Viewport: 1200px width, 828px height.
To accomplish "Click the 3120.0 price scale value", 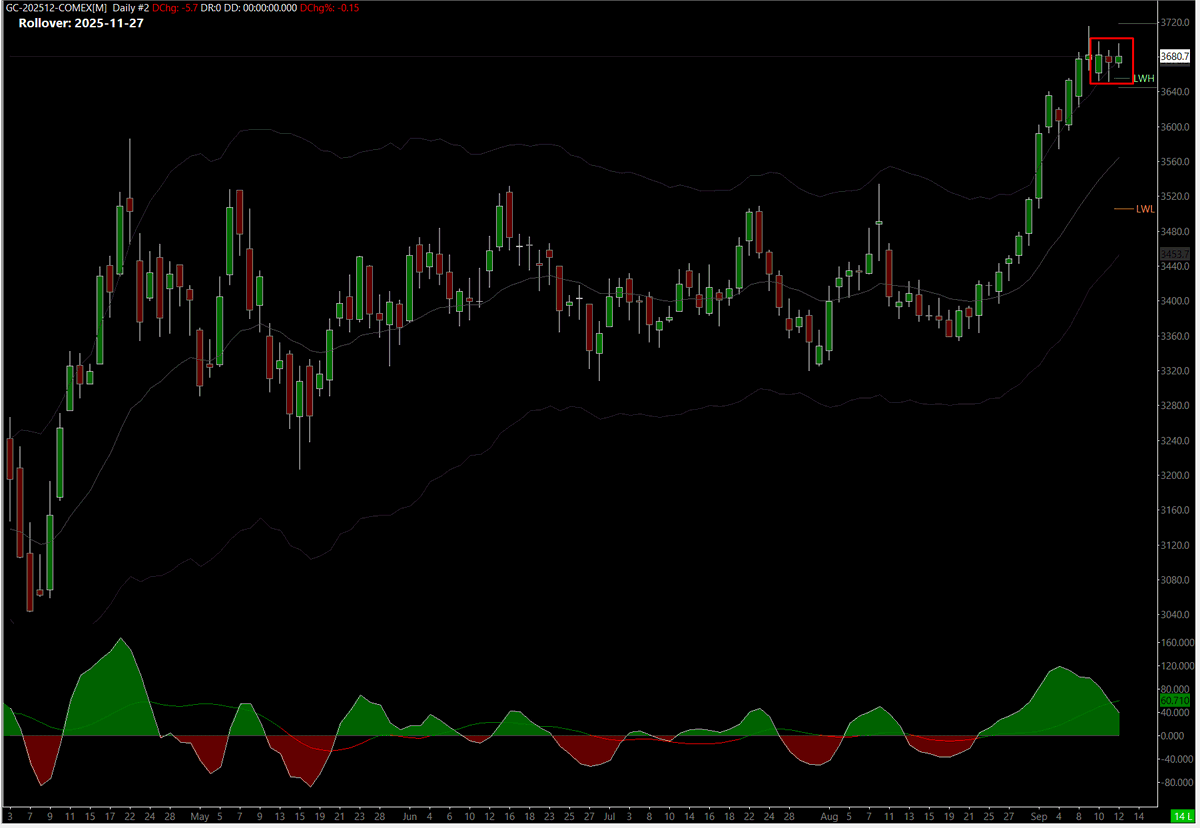I will pyautogui.click(x=1175, y=546).
